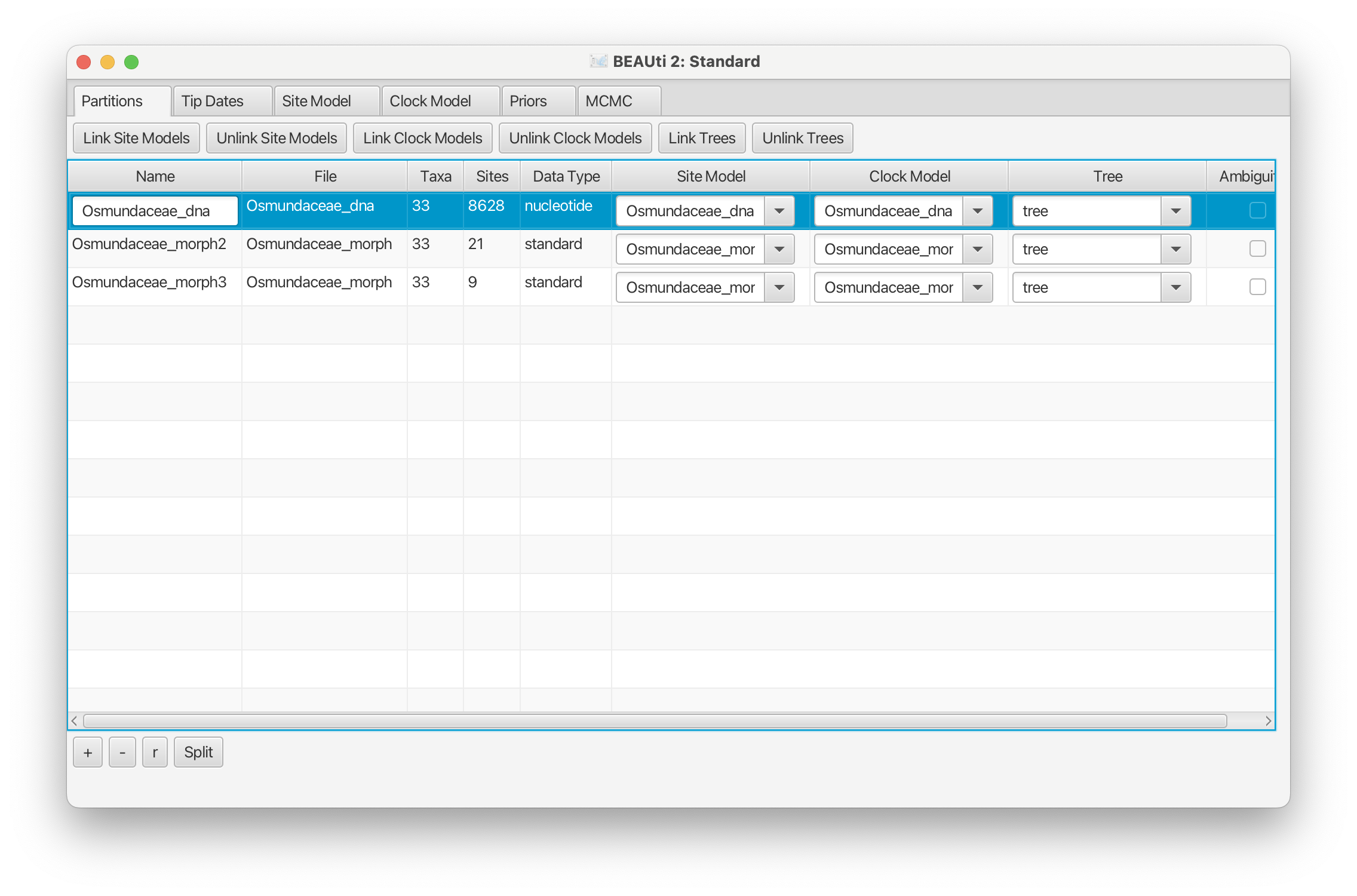Expand Clock Model dropdown arrow for Osmundaceae_morph2

point(978,249)
